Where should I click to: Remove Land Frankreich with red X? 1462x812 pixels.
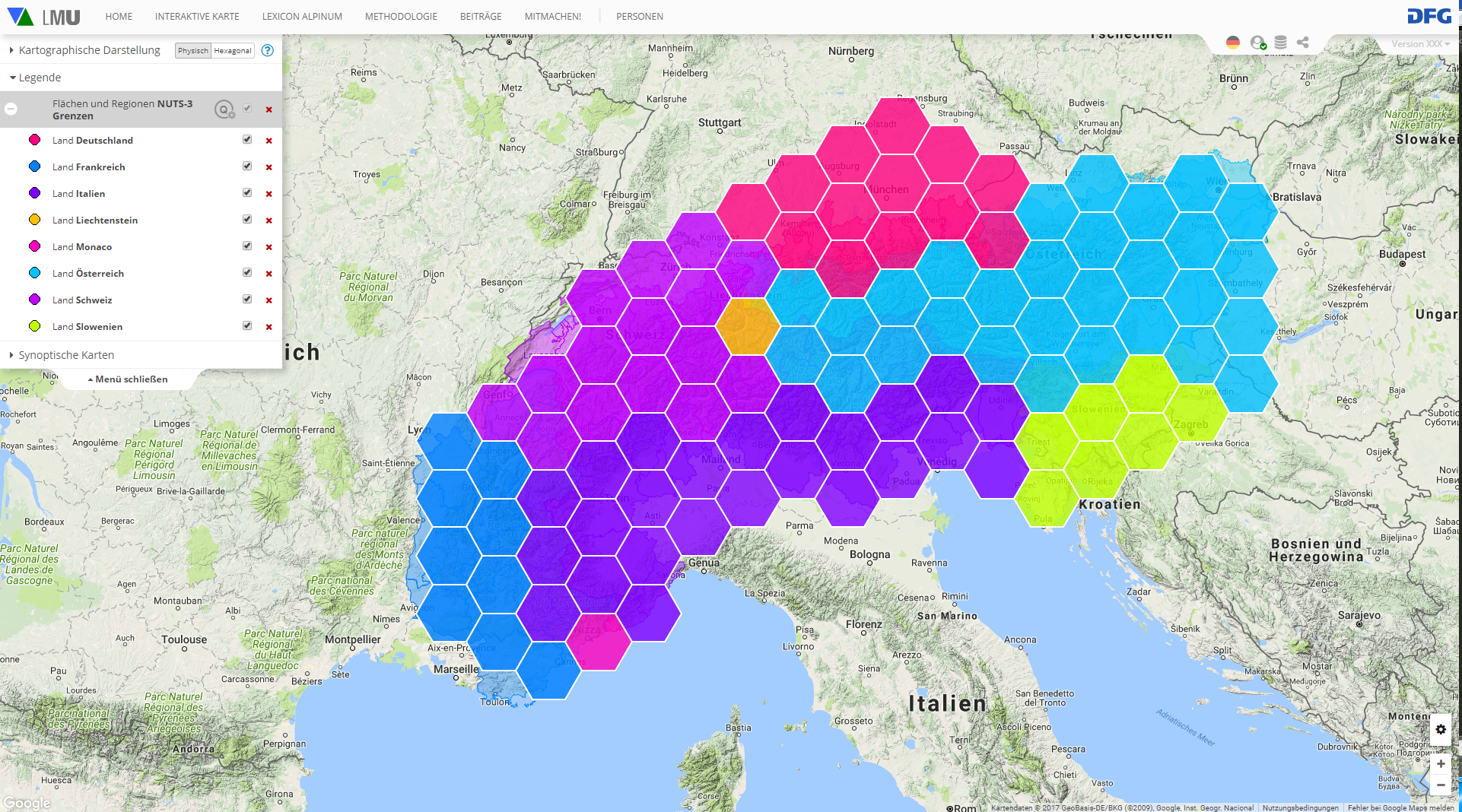[x=269, y=167]
